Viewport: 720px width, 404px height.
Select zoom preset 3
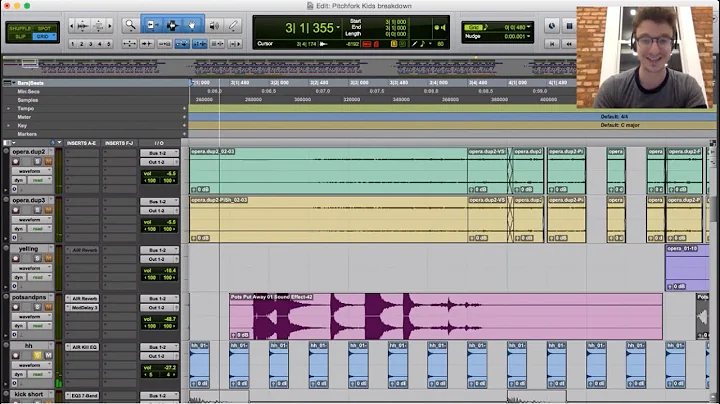tap(90, 44)
